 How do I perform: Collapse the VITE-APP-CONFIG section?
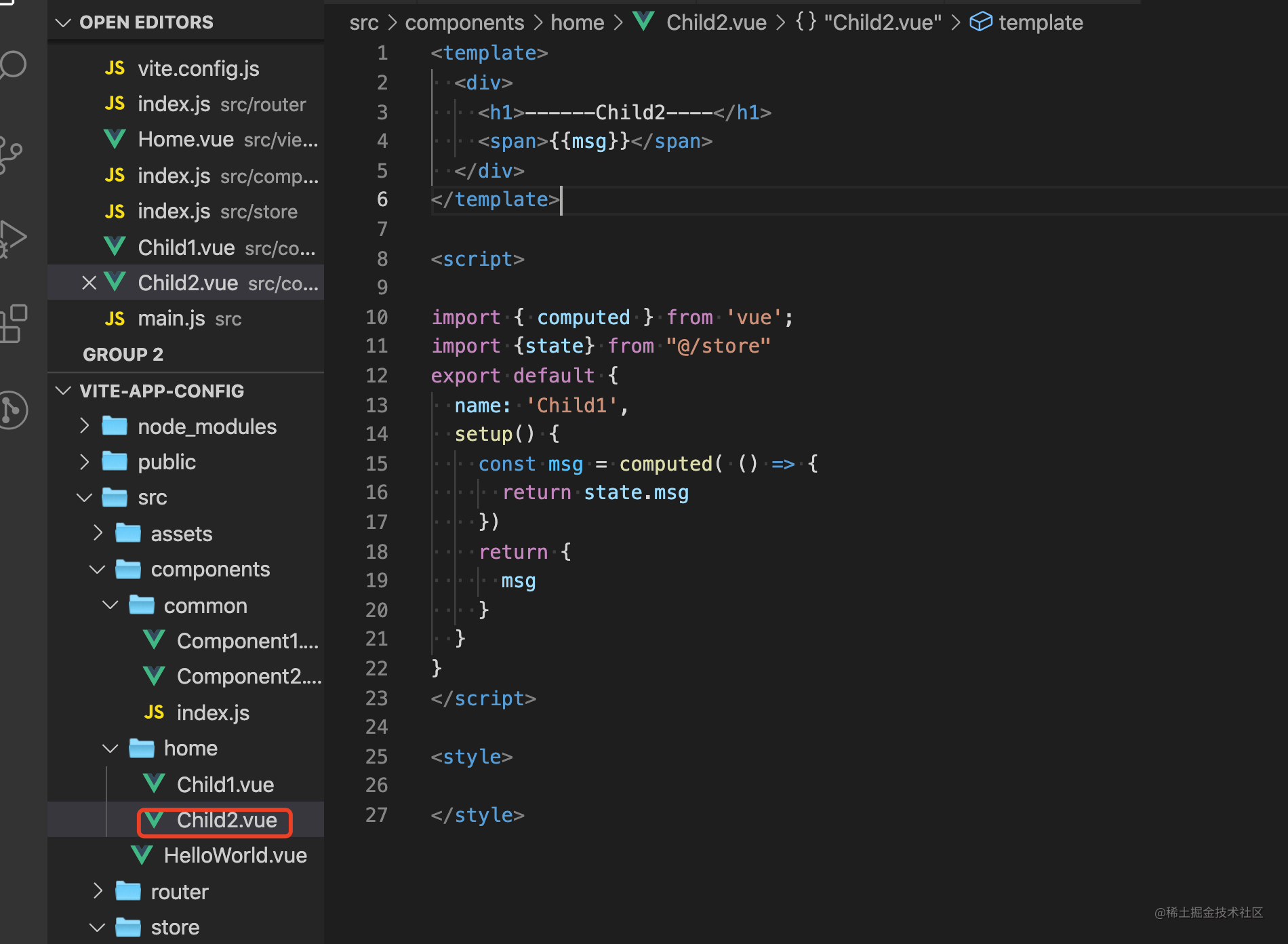(x=64, y=391)
